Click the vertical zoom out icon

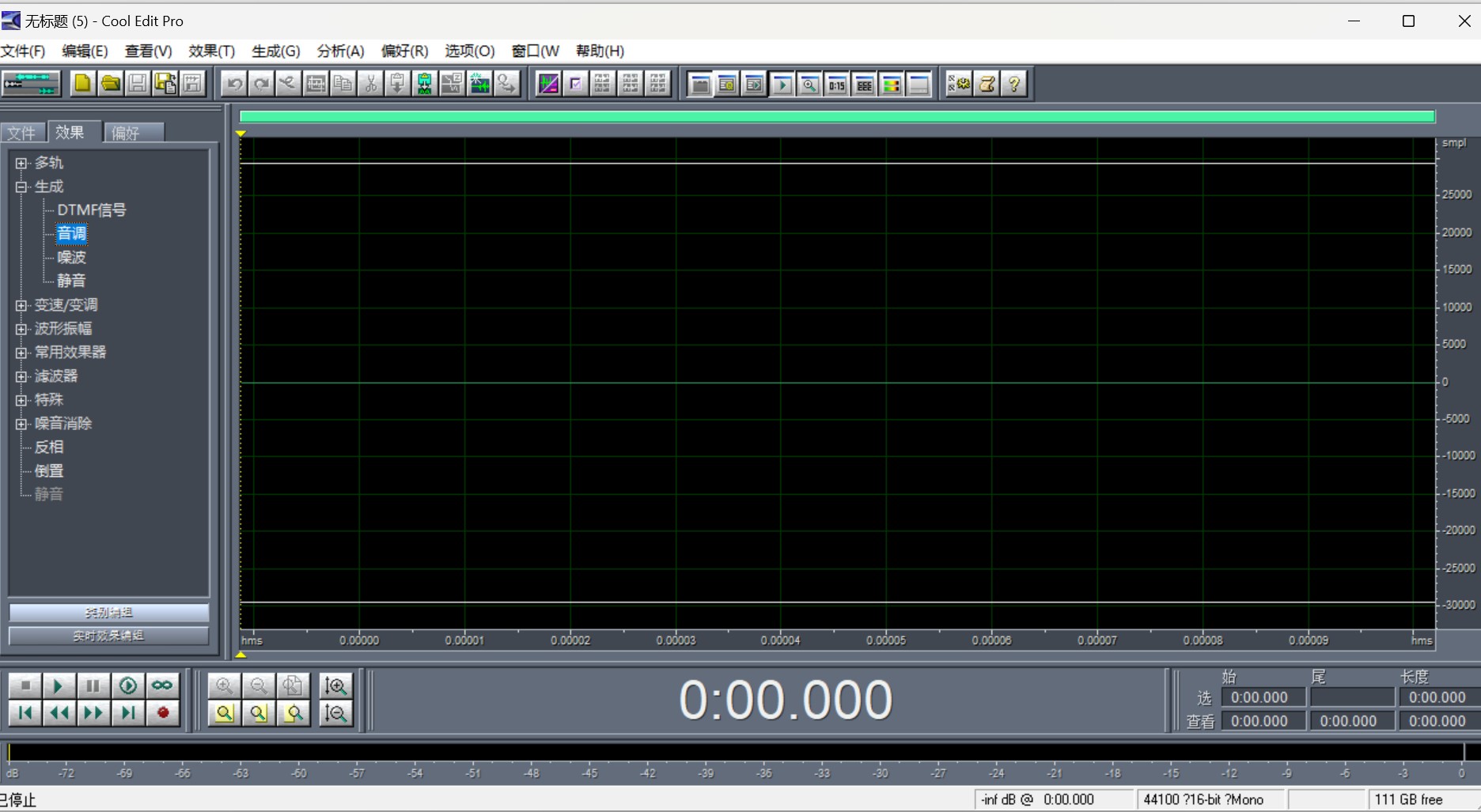[335, 712]
